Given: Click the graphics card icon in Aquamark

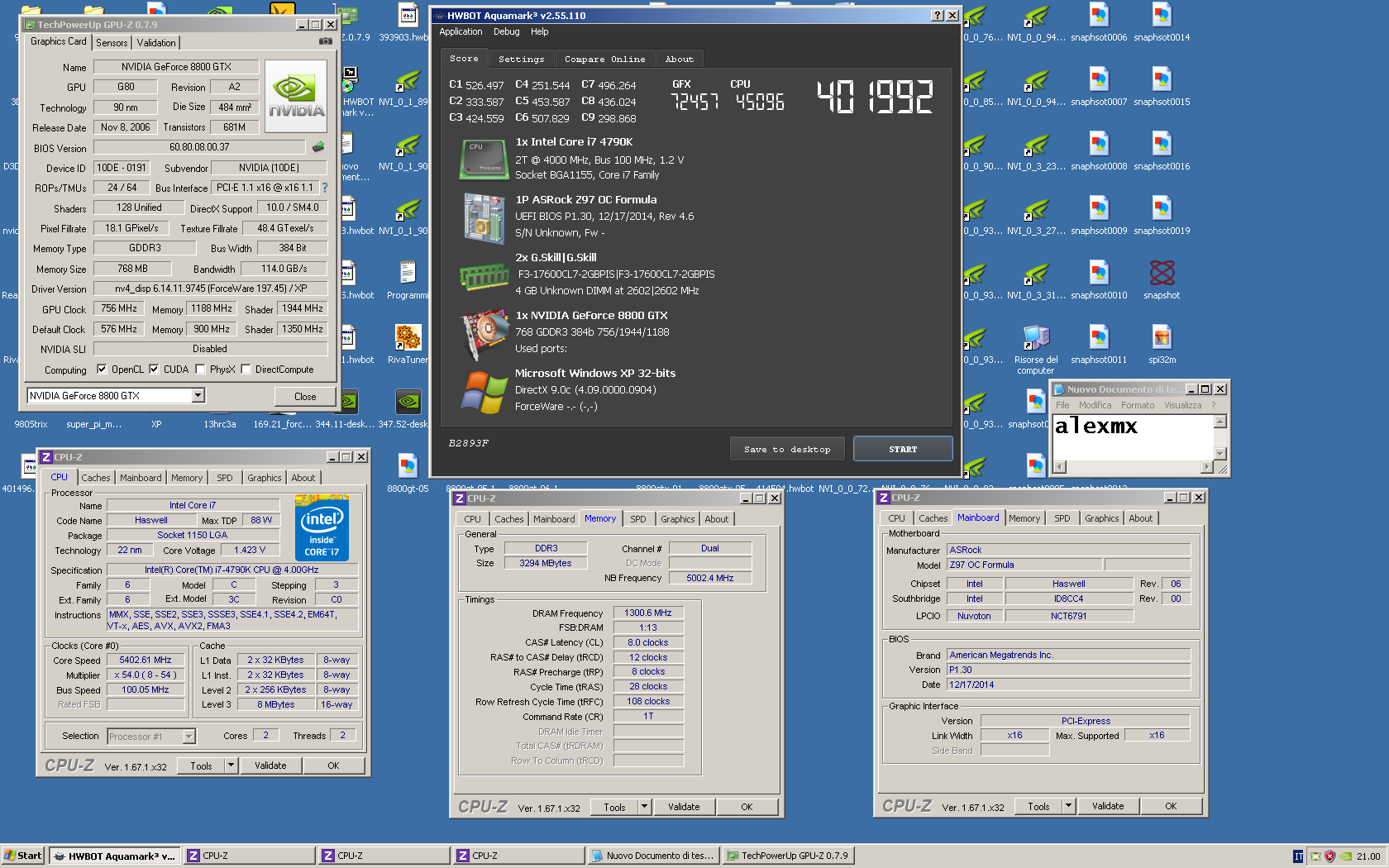Looking at the screenshot, I should [x=484, y=334].
